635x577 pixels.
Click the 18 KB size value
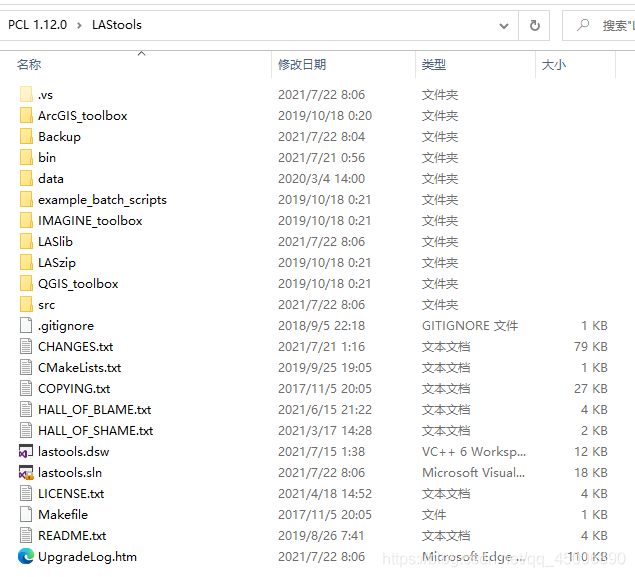coord(590,473)
